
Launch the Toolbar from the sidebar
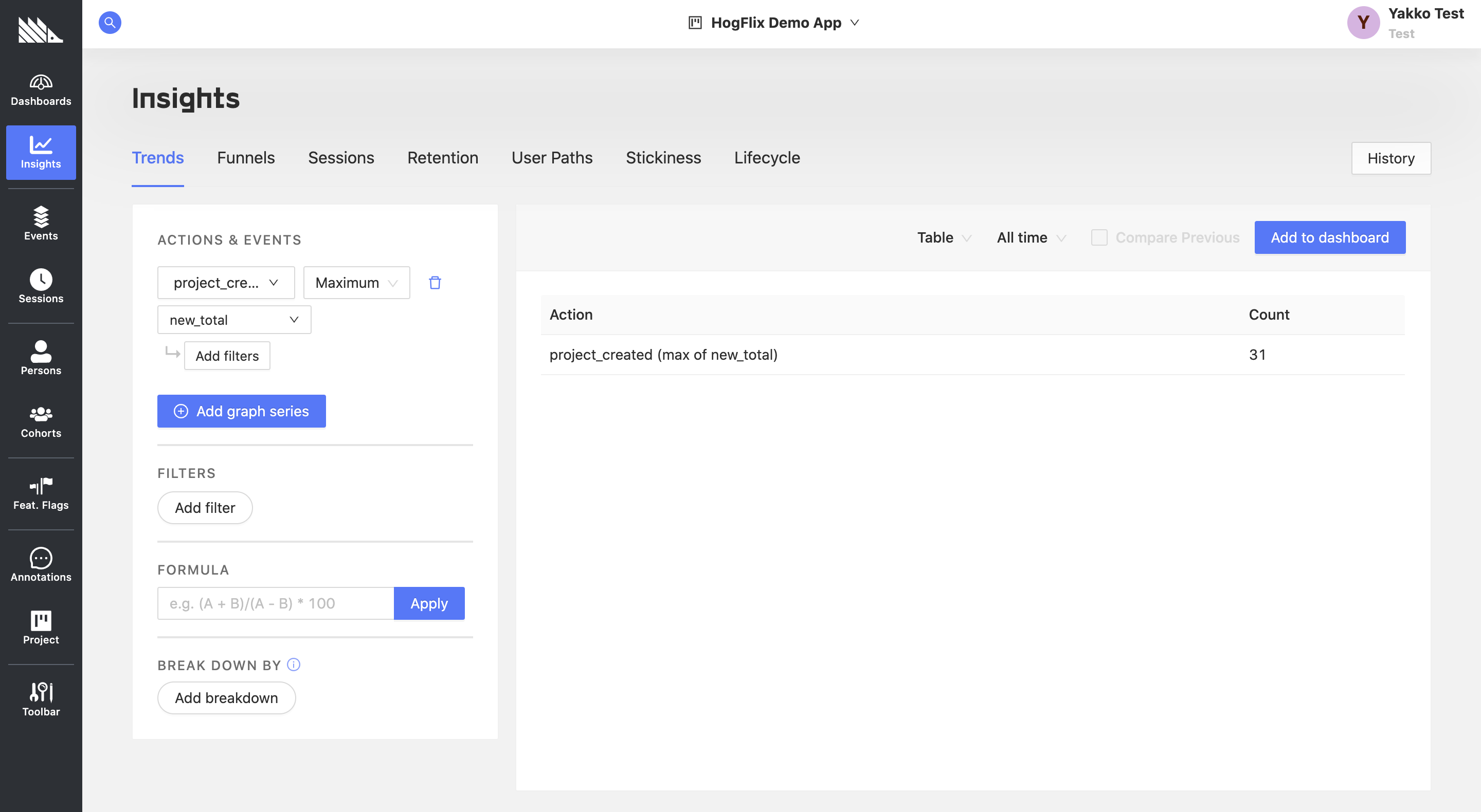(x=41, y=699)
